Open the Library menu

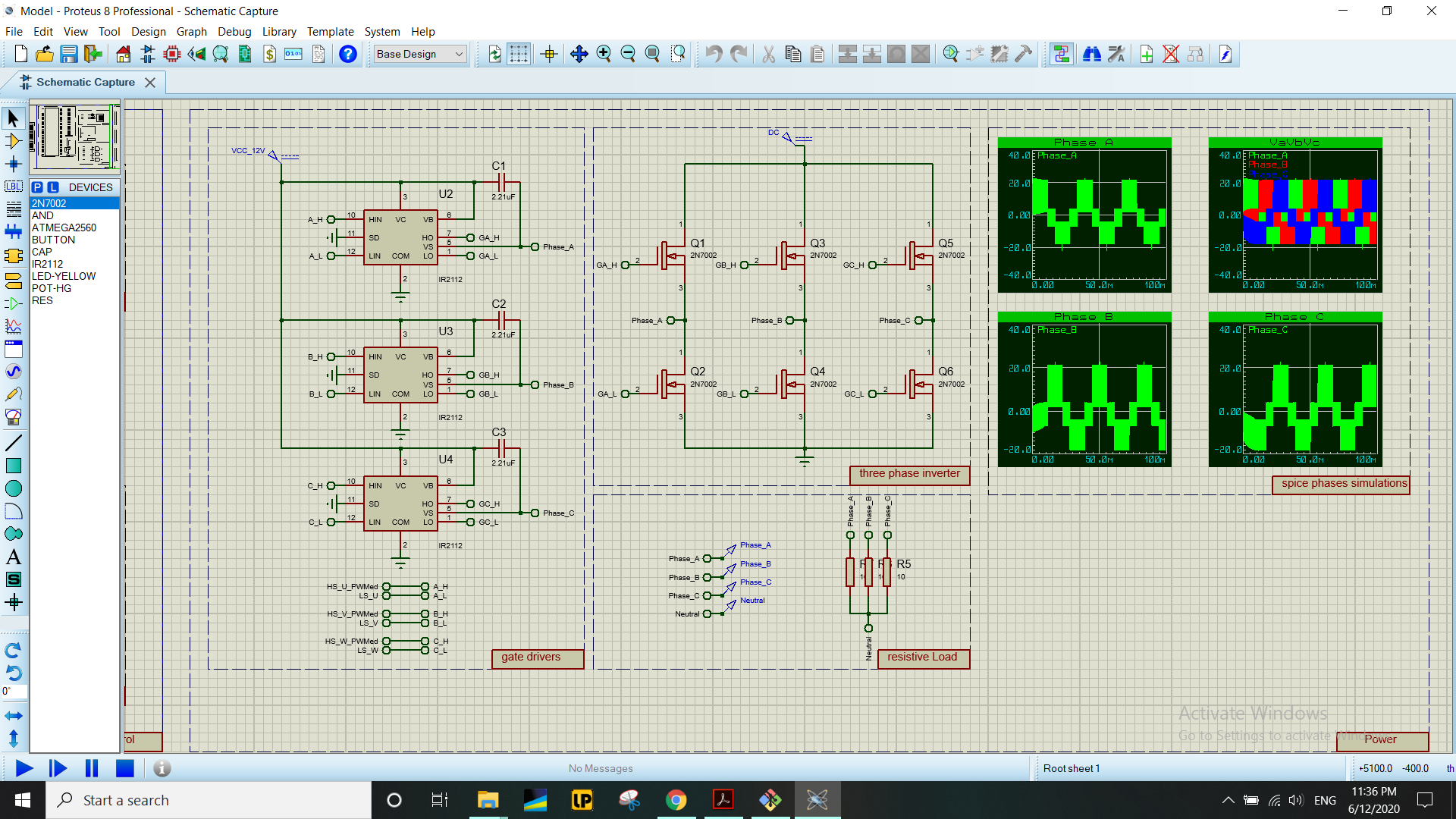(x=278, y=32)
